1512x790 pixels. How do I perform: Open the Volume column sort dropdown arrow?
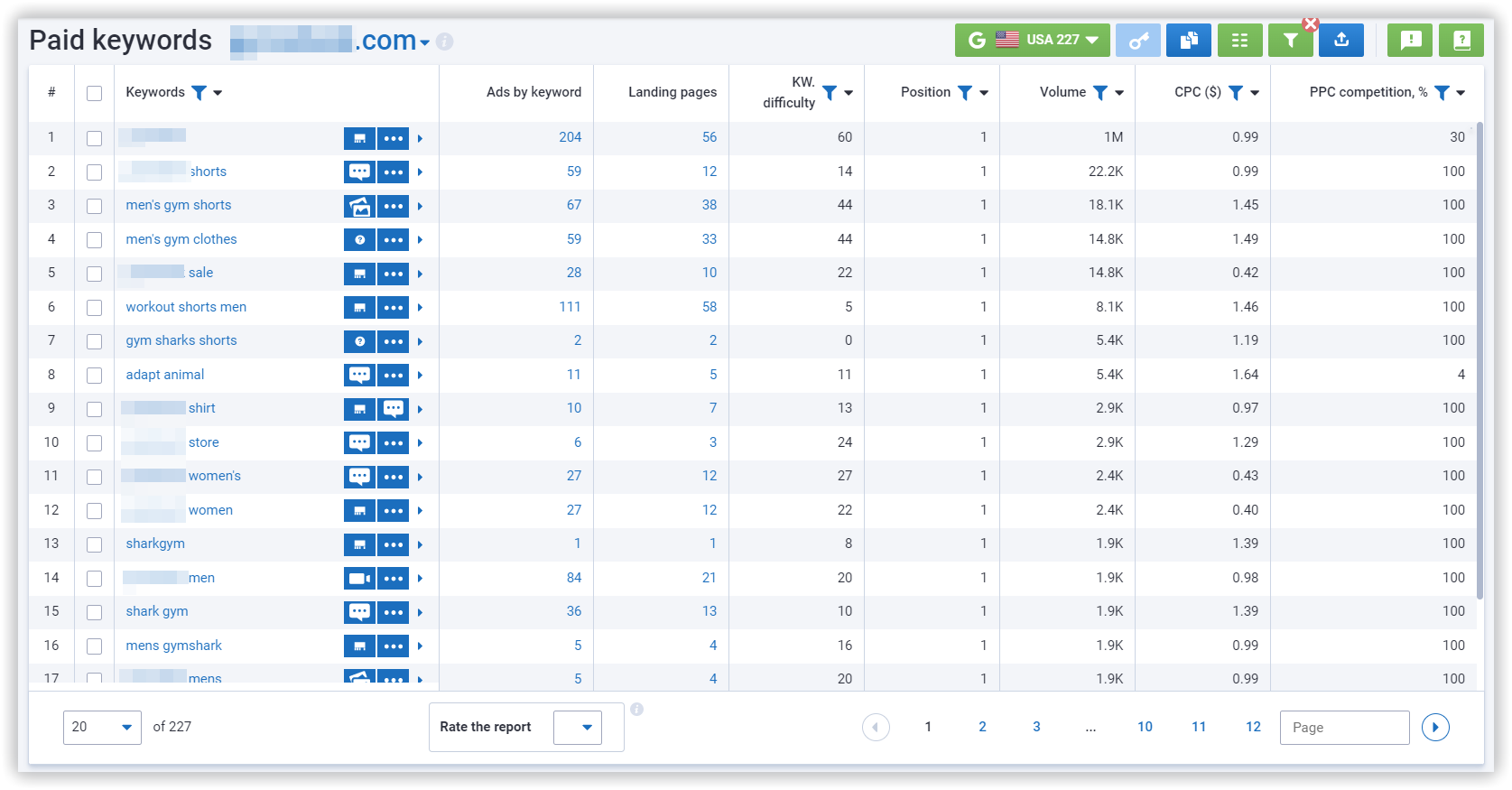(x=1119, y=93)
